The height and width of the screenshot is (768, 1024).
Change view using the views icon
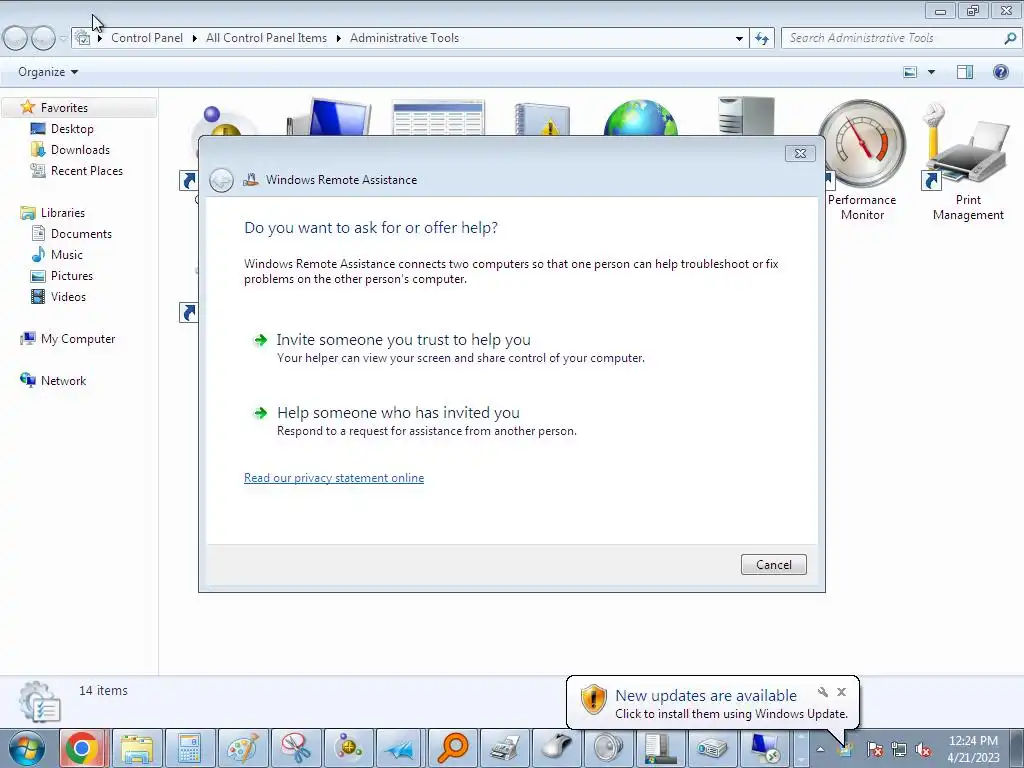point(910,72)
